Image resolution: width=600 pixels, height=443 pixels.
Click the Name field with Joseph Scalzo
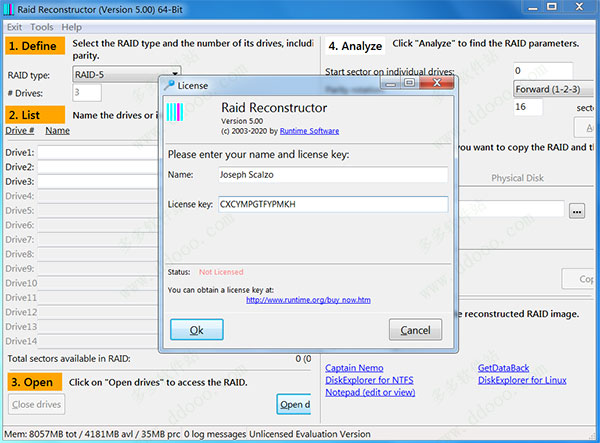(333, 174)
